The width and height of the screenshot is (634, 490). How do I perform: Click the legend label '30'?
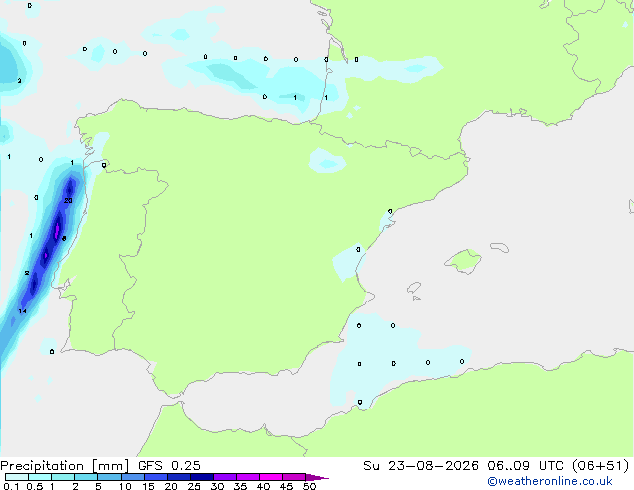(x=217, y=486)
